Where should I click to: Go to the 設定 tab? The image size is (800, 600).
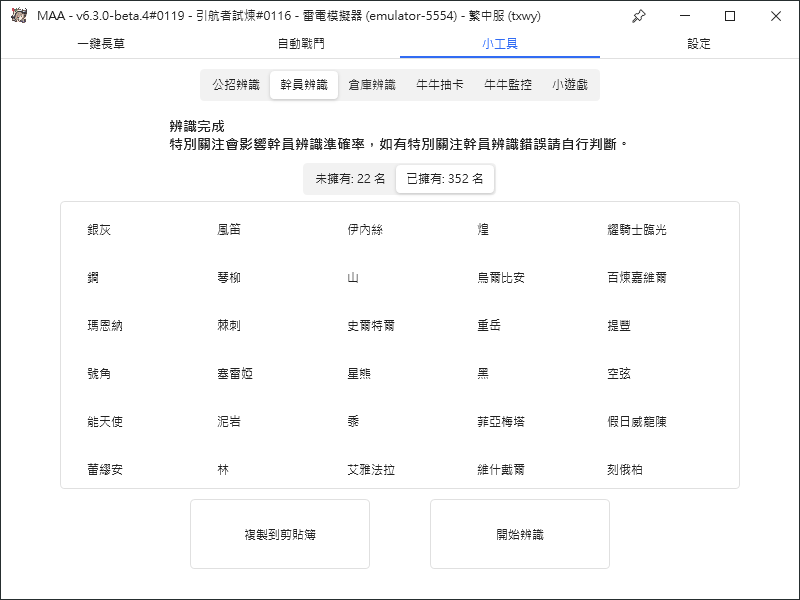699,44
